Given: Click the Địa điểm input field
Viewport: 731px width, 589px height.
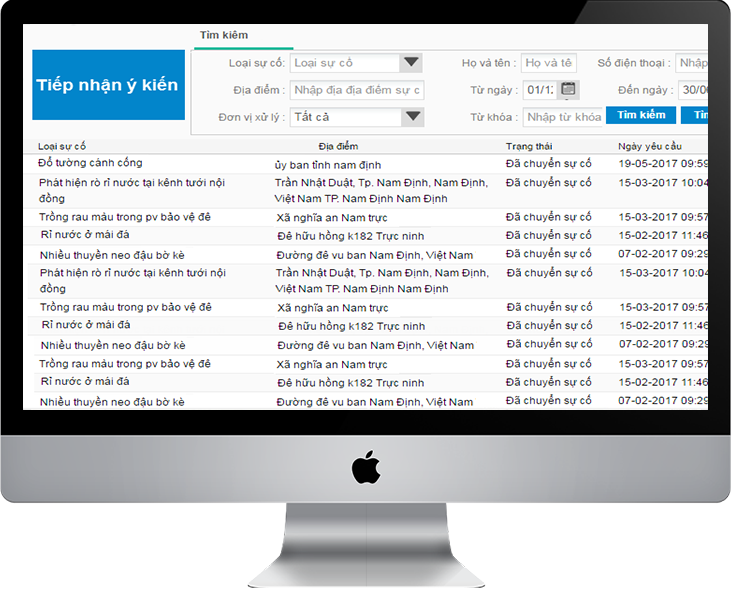Looking at the screenshot, I should point(357,90).
